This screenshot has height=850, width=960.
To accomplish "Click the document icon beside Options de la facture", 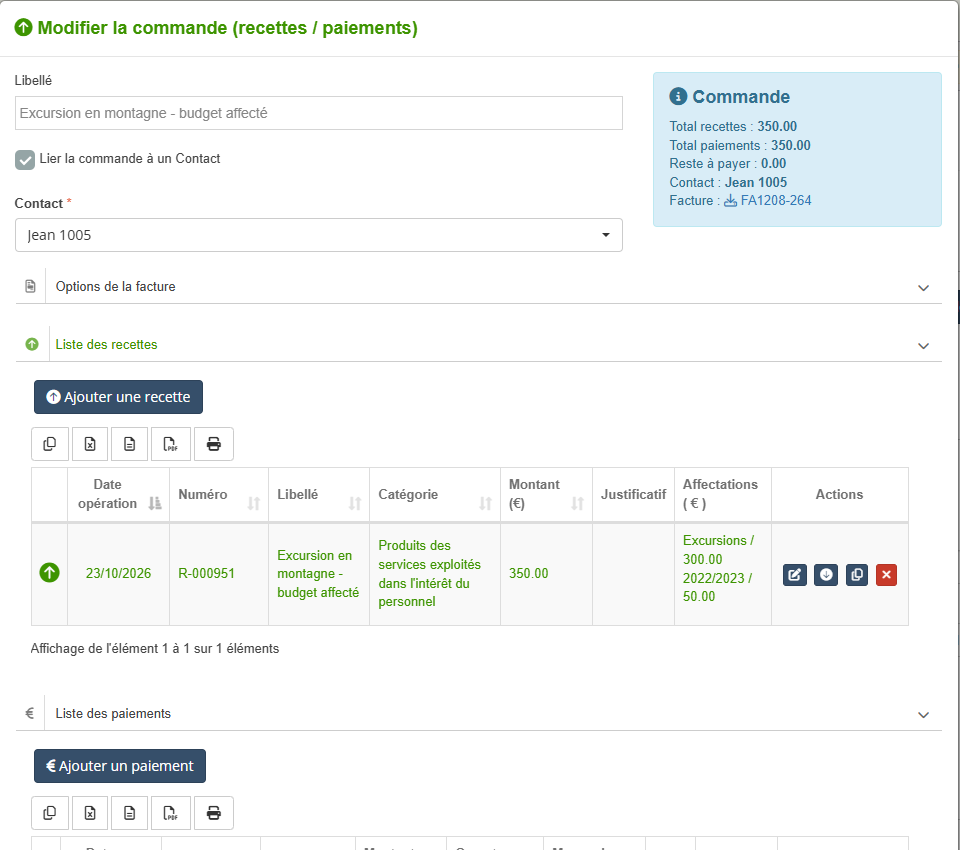I will coord(30,286).
